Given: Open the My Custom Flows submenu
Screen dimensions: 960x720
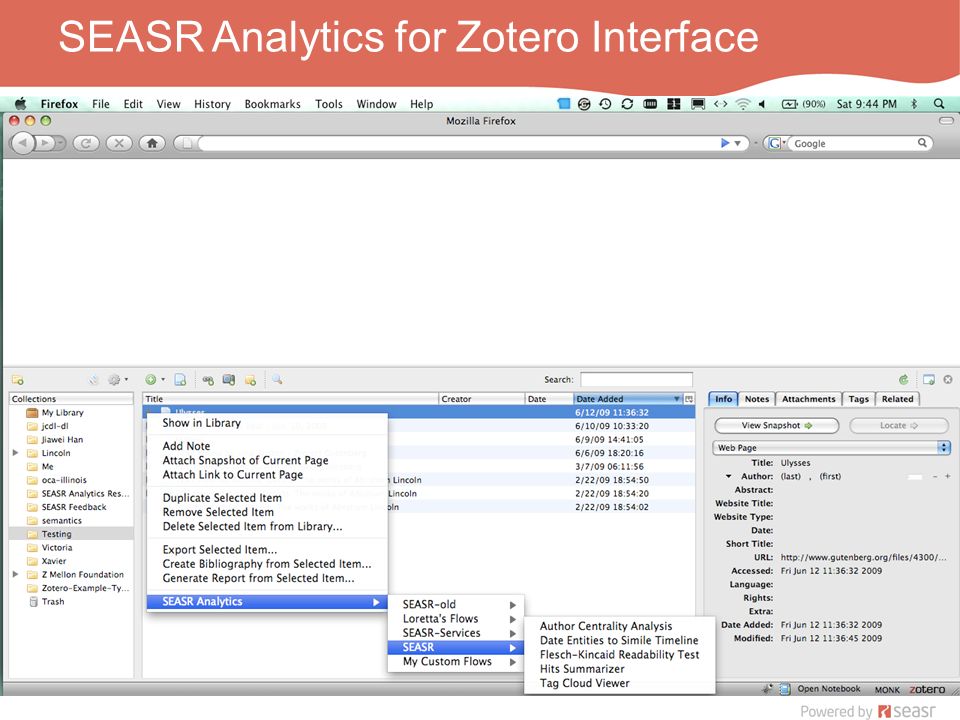Looking at the screenshot, I should tap(456, 662).
